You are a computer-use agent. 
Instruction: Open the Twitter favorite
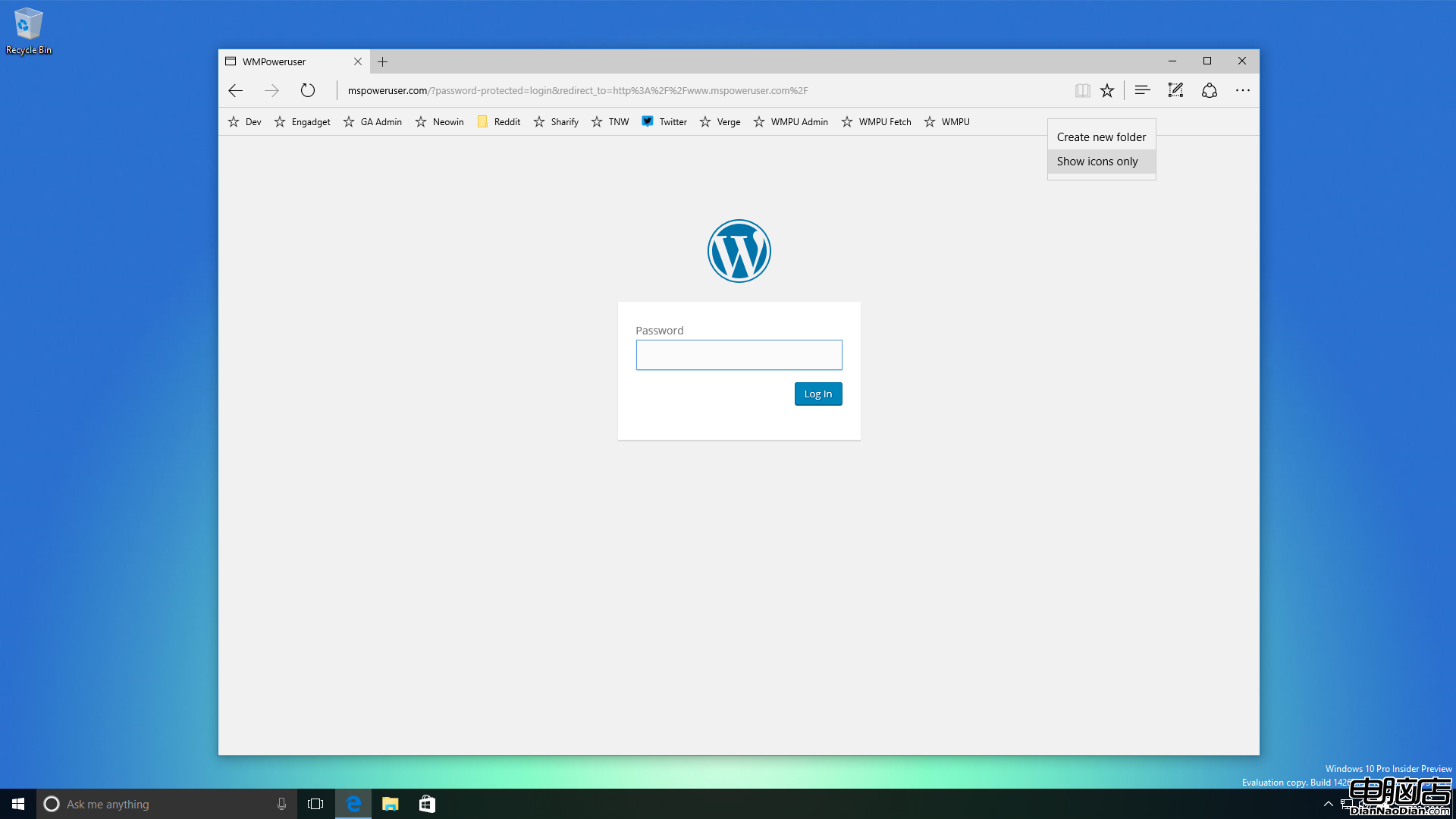[664, 121]
